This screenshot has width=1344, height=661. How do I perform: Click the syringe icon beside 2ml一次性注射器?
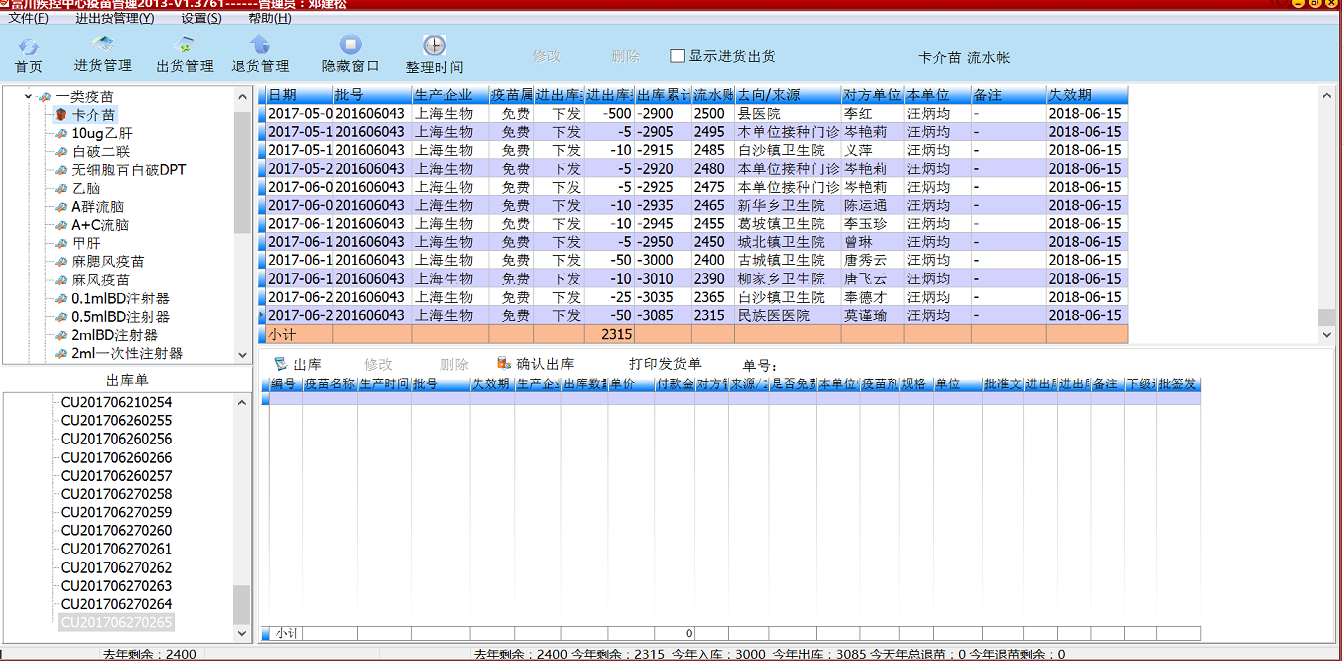point(60,353)
